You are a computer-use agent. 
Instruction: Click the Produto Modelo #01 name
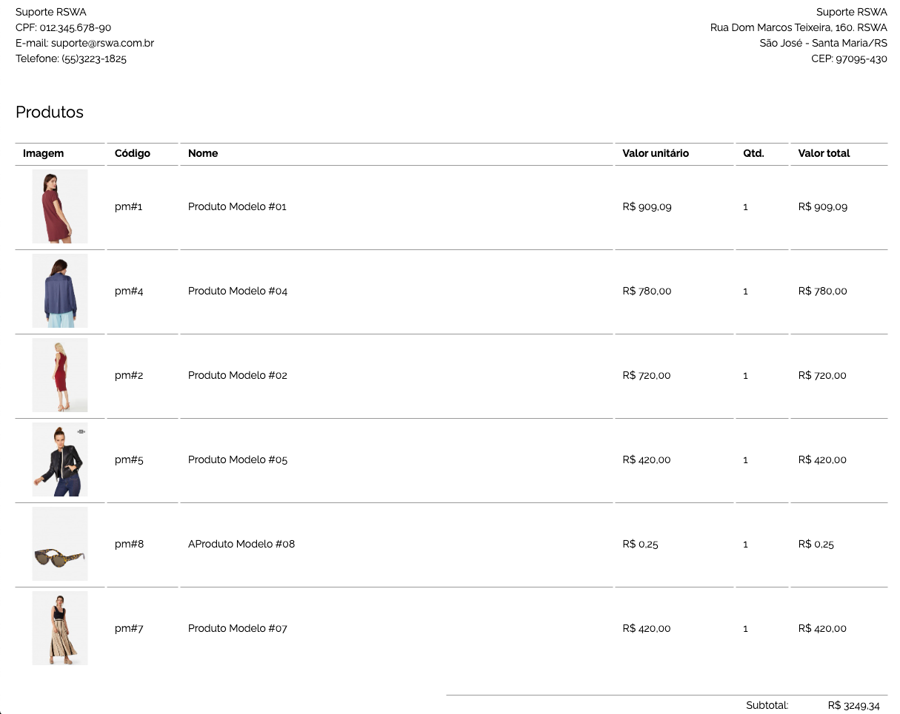click(237, 207)
